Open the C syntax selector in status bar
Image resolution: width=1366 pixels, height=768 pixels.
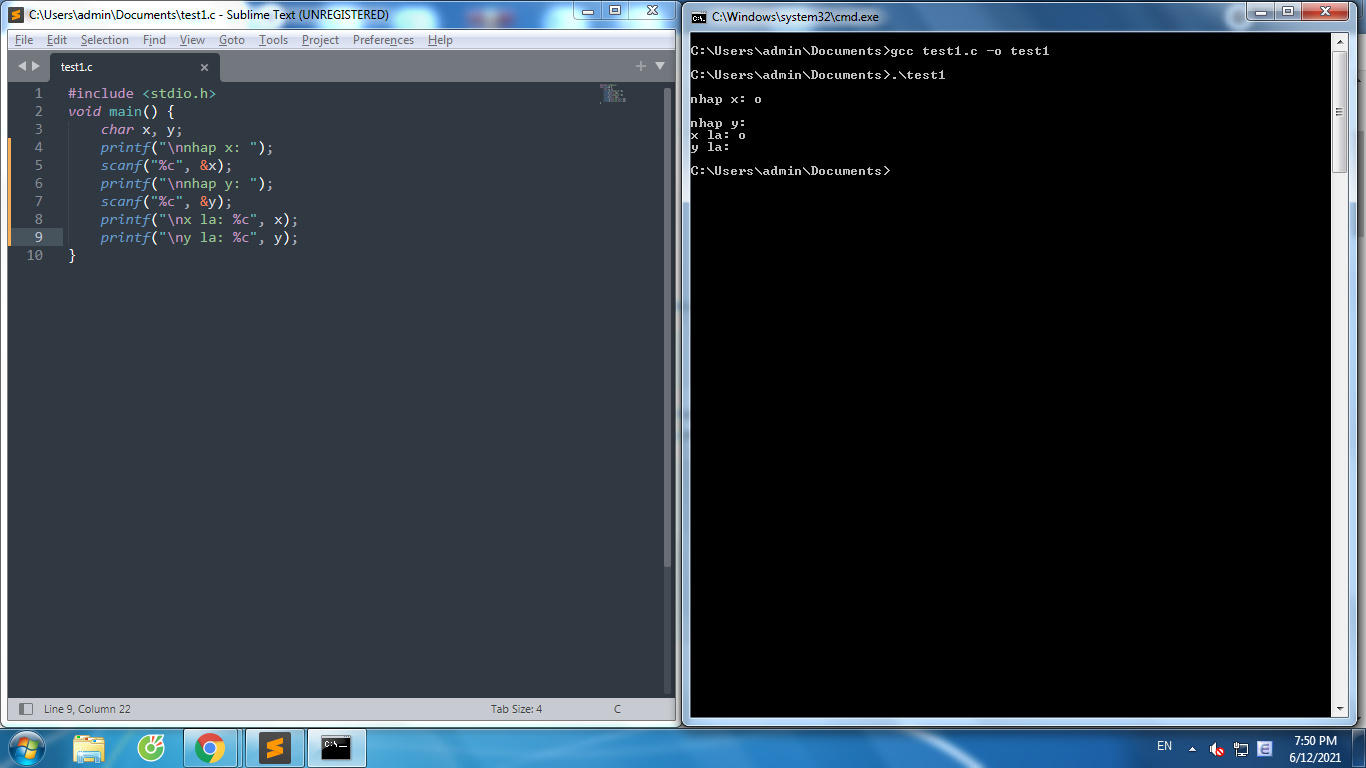(x=617, y=709)
